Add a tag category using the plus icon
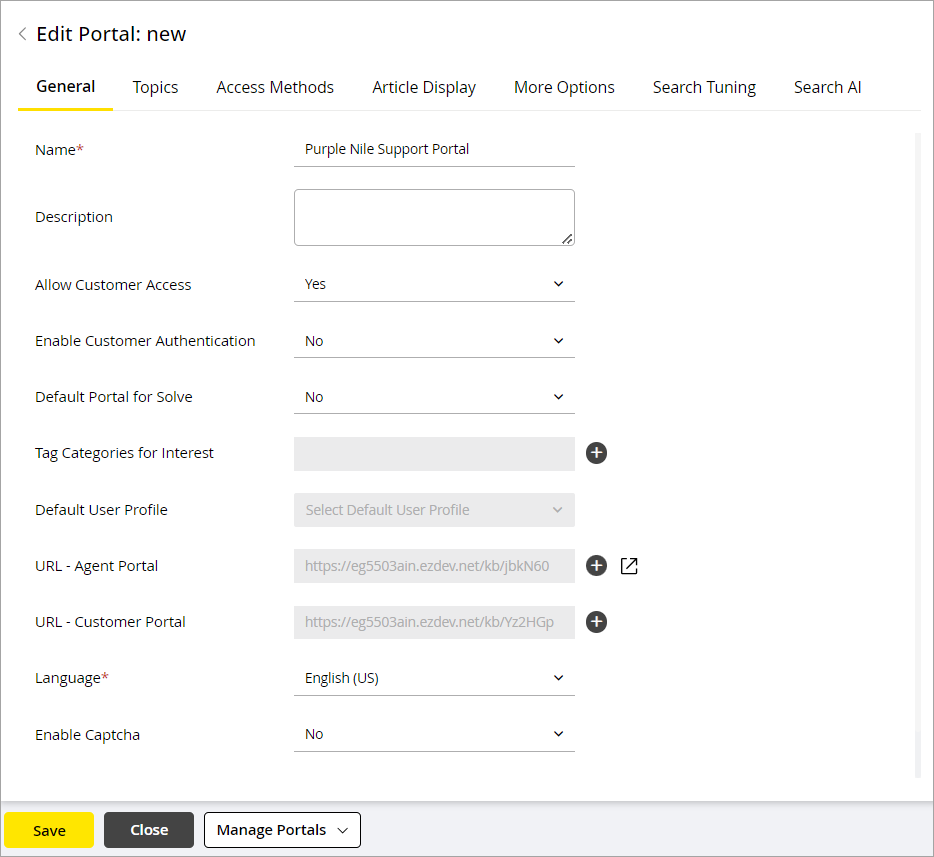 click(596, 453)
